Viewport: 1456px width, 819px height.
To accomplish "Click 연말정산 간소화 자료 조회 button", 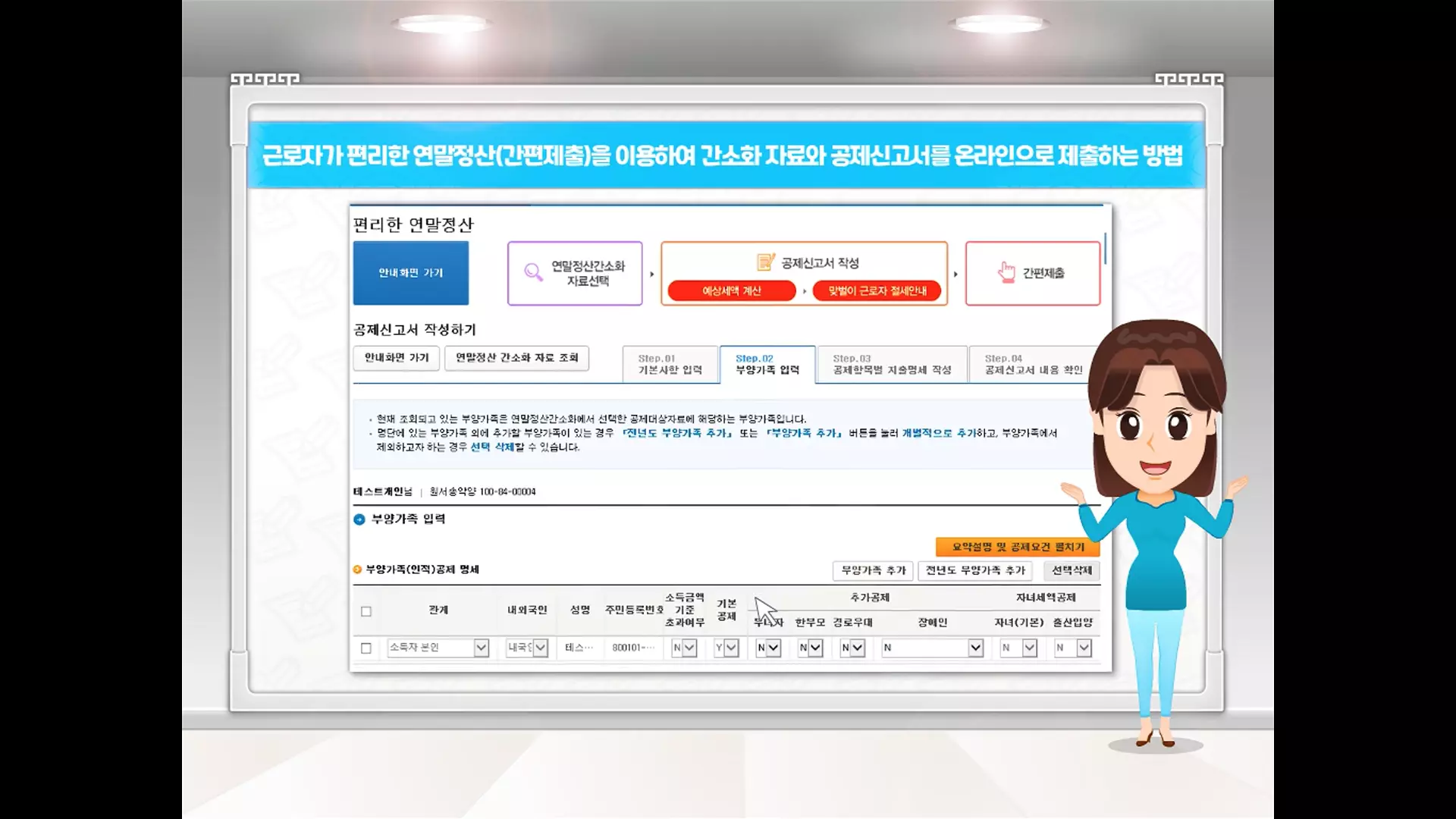I will (517, 358).
